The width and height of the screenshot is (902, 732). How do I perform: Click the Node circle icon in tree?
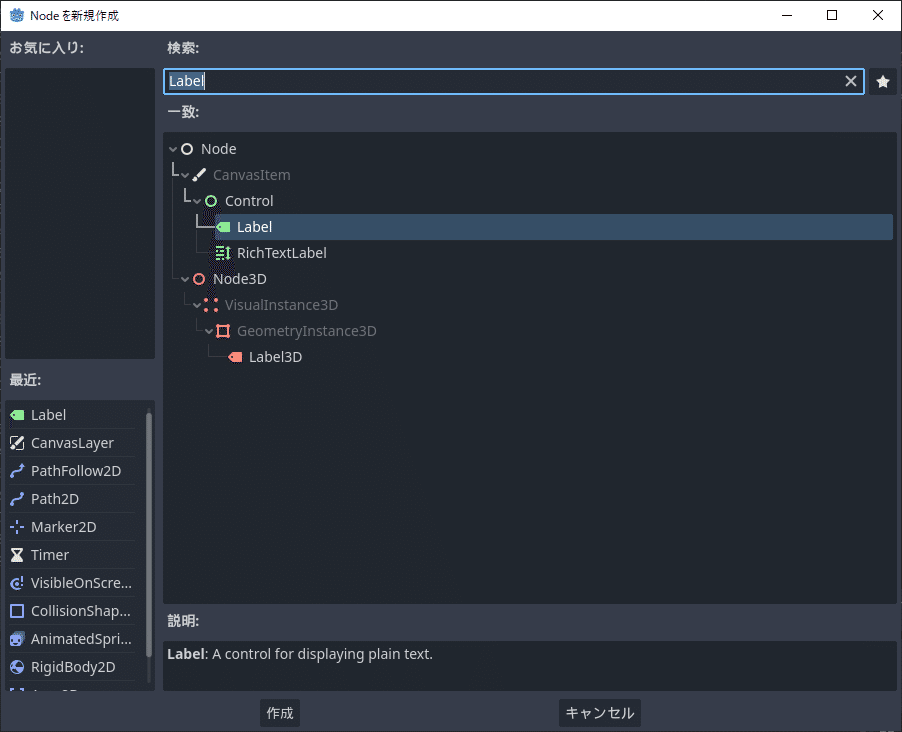(187, 149)
